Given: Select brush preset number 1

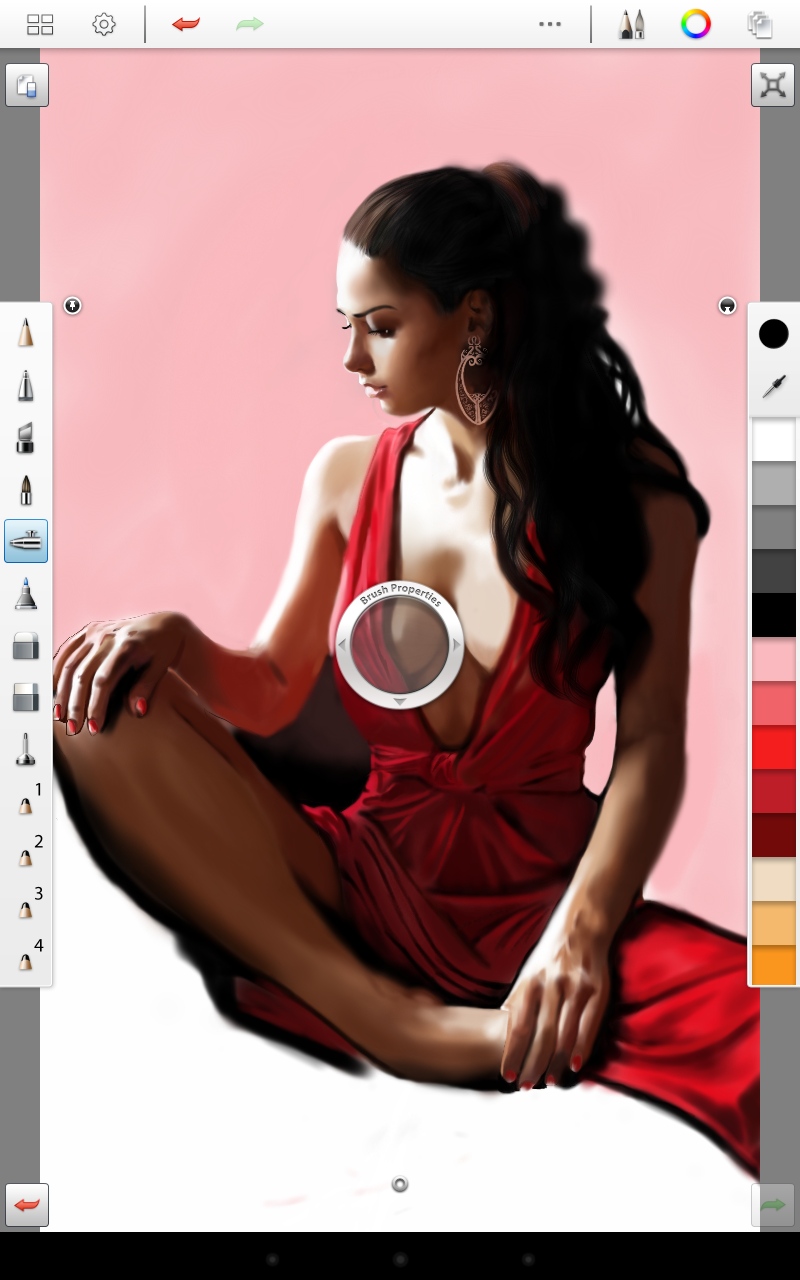Looking at the screenshot, I should 26,801.
